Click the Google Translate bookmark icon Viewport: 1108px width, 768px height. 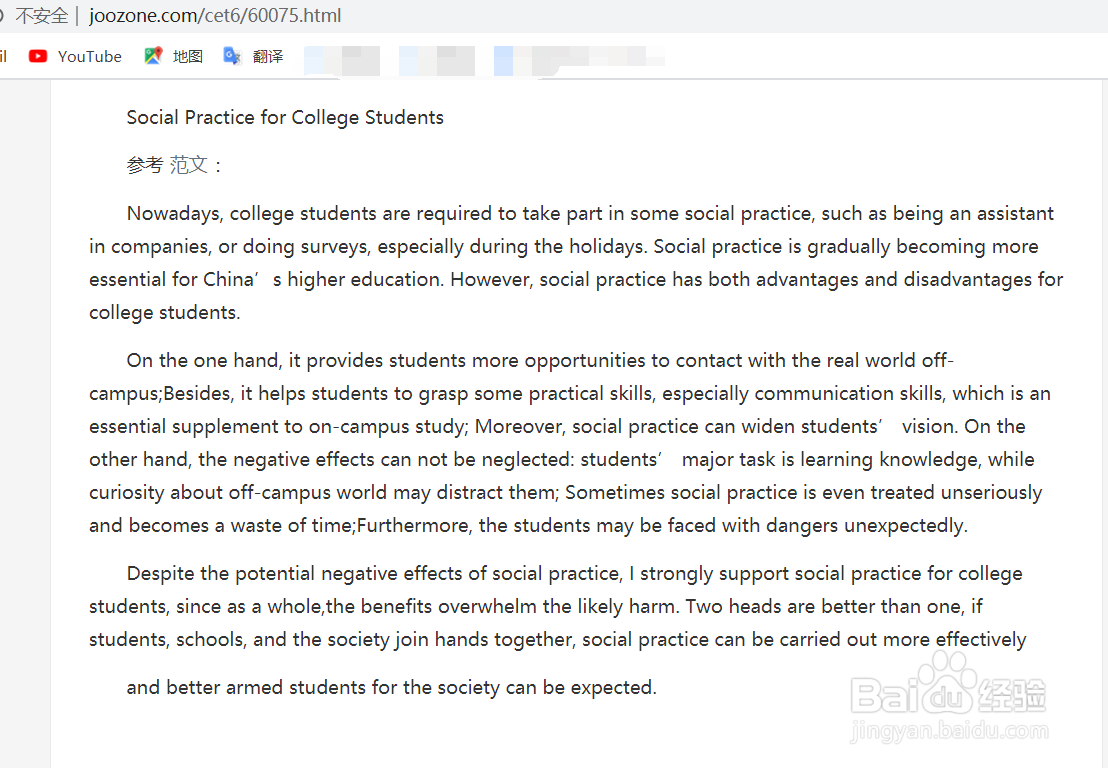[x=232, y=56]
